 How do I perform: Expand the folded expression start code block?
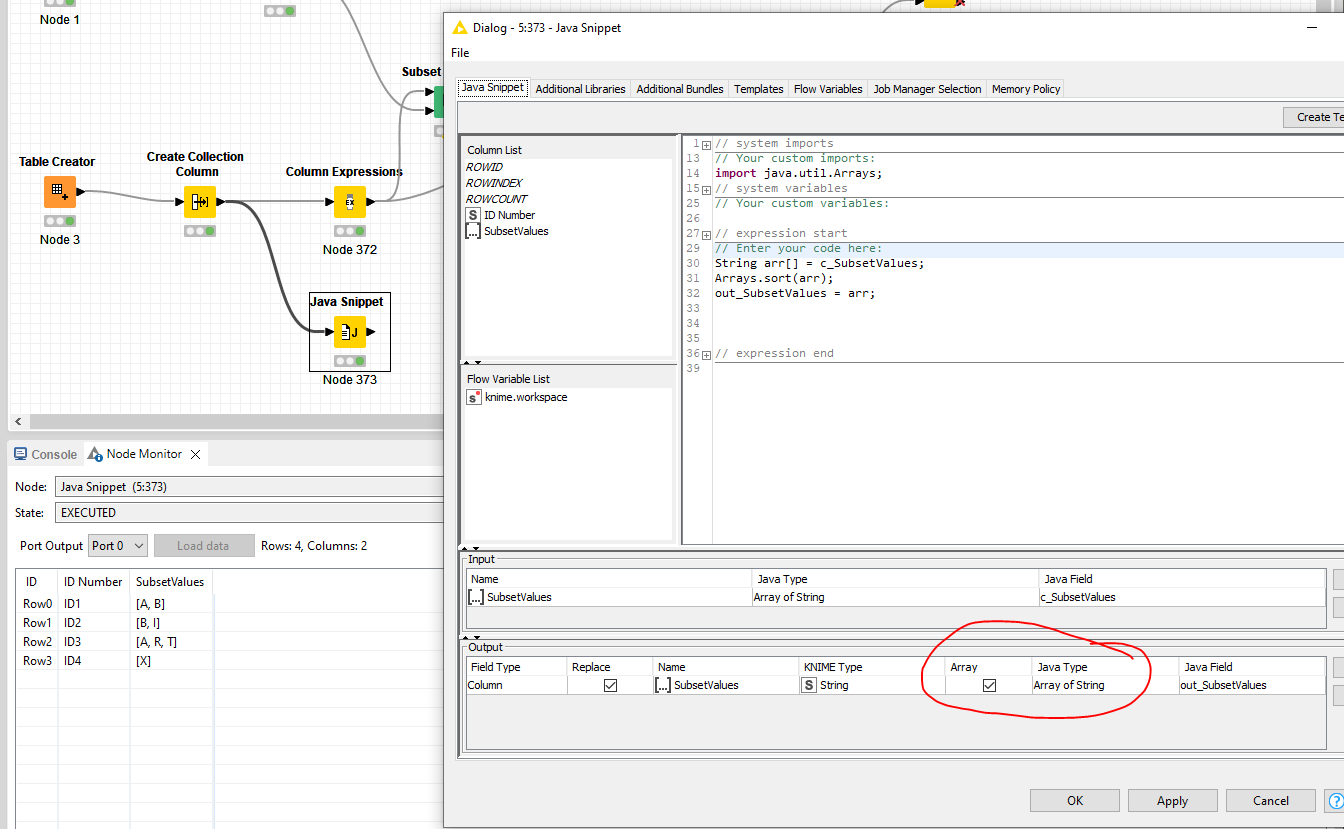tap(706, 234)
